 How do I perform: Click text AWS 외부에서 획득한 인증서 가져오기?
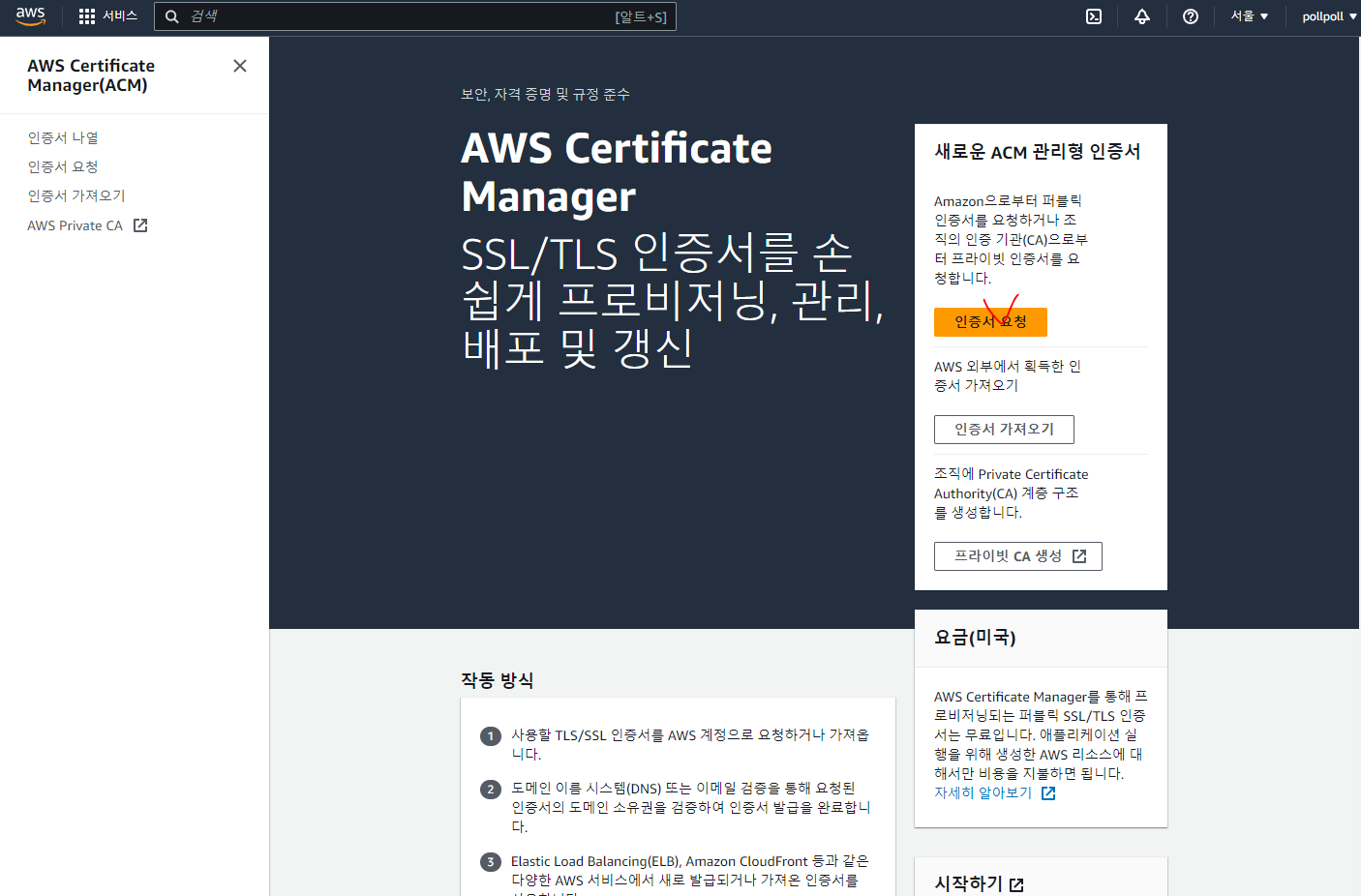click(x=1008, y=376)
